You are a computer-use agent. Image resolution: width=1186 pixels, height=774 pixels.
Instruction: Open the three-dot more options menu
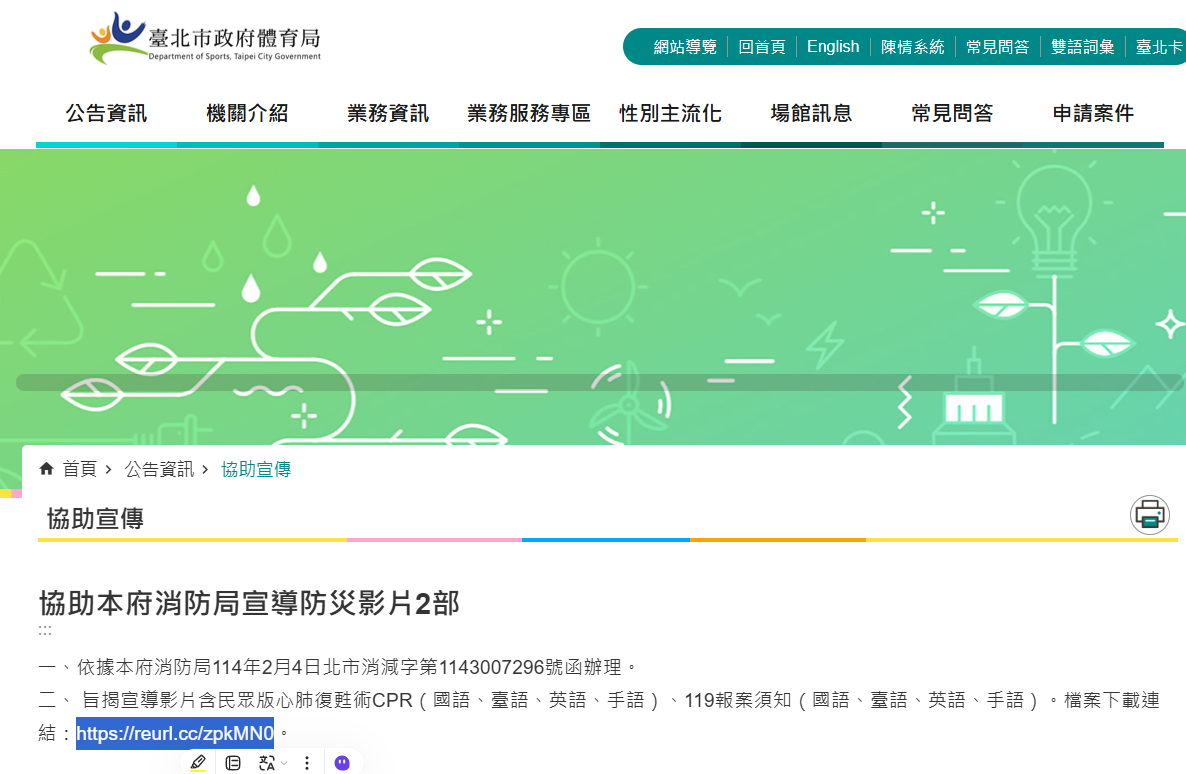(x=307, y=763)
